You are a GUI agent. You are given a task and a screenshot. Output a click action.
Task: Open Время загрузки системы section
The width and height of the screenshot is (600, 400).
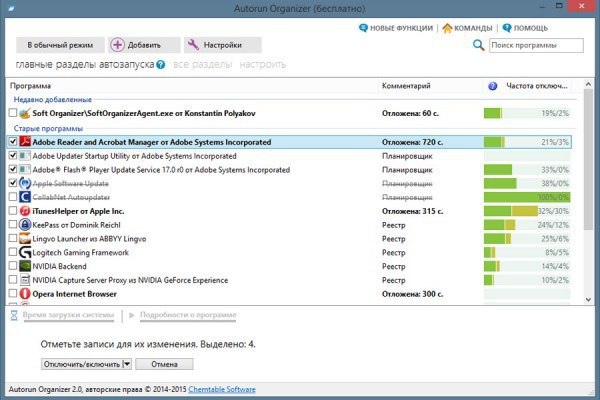pyautogui.click(x=68, y=315)
